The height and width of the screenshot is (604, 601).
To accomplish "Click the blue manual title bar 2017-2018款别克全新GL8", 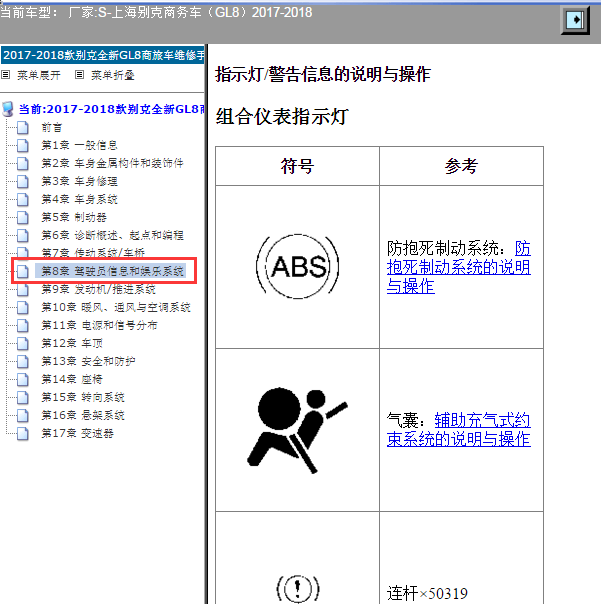I will click(102, 55).
